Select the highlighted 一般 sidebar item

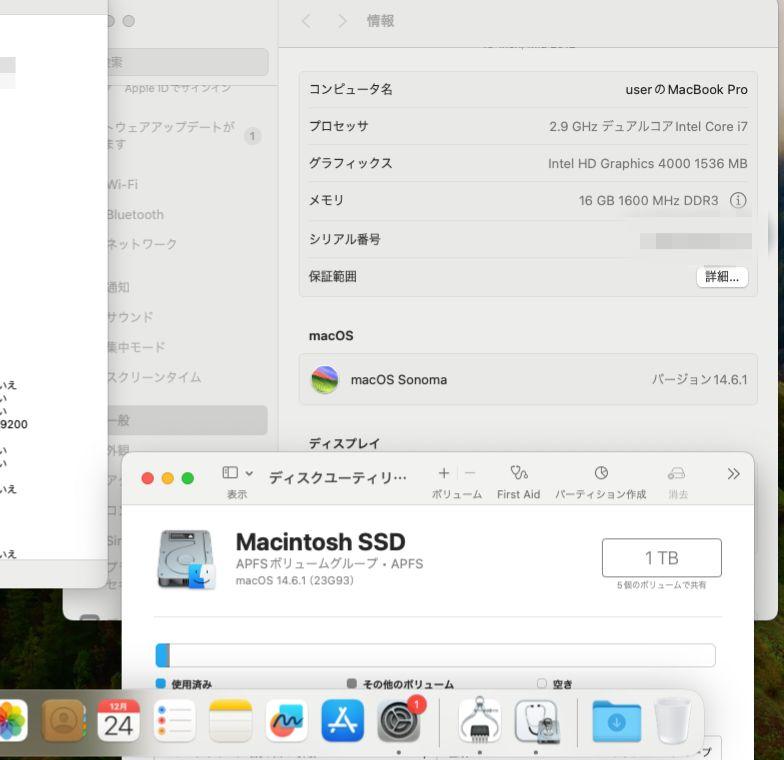click(x=188, y=420)
